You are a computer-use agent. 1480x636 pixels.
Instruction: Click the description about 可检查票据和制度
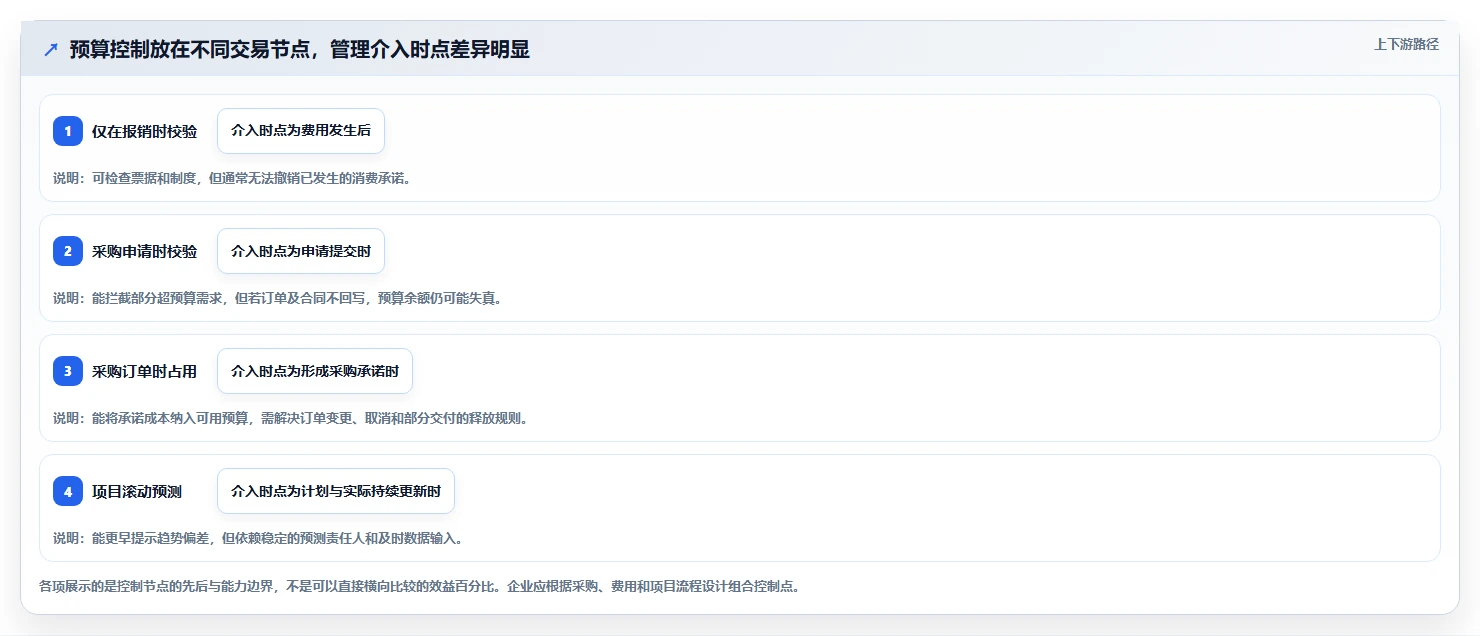tap(232, 178)
